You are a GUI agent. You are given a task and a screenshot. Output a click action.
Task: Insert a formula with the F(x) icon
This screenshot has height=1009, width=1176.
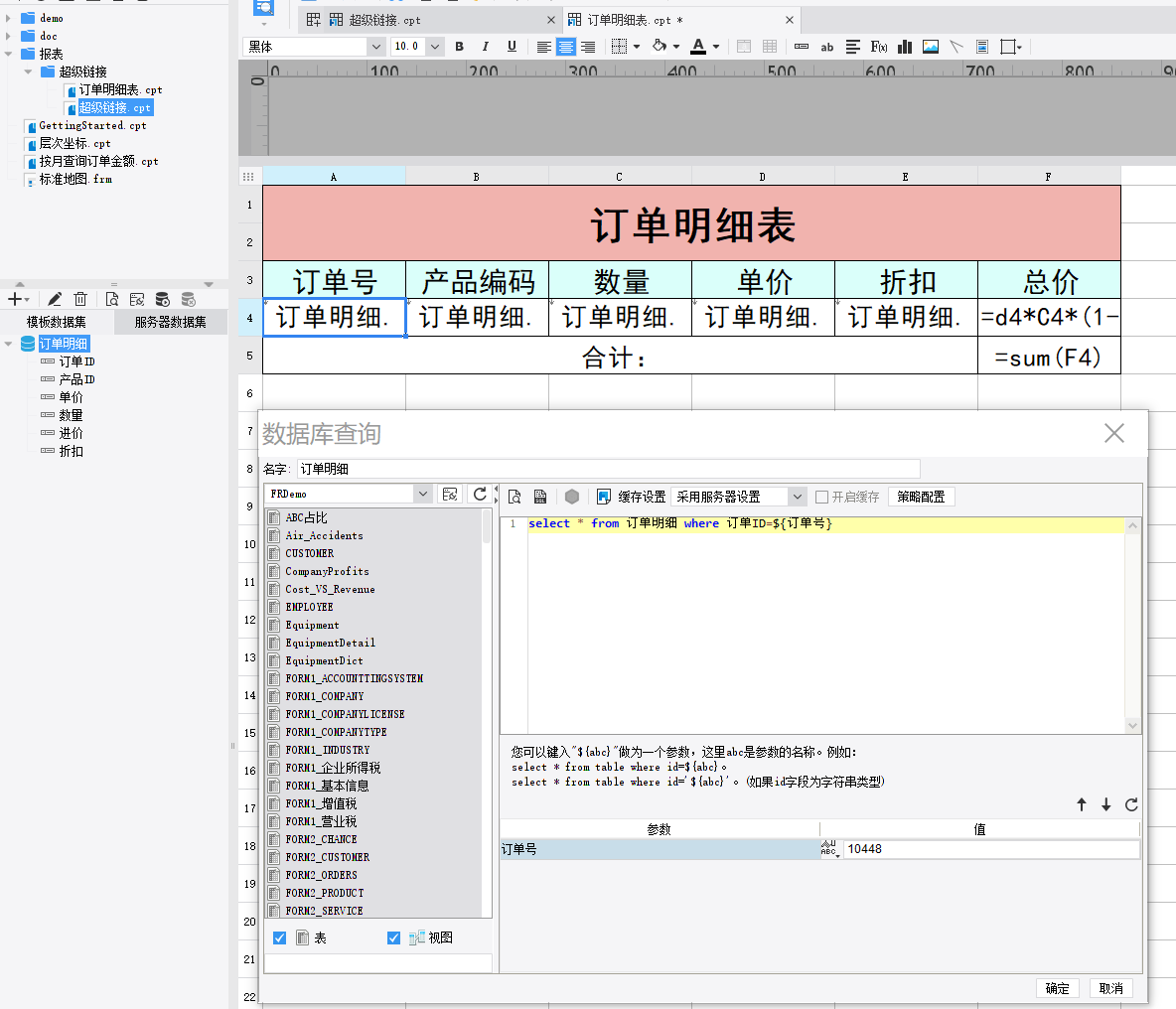pos(879,47)
